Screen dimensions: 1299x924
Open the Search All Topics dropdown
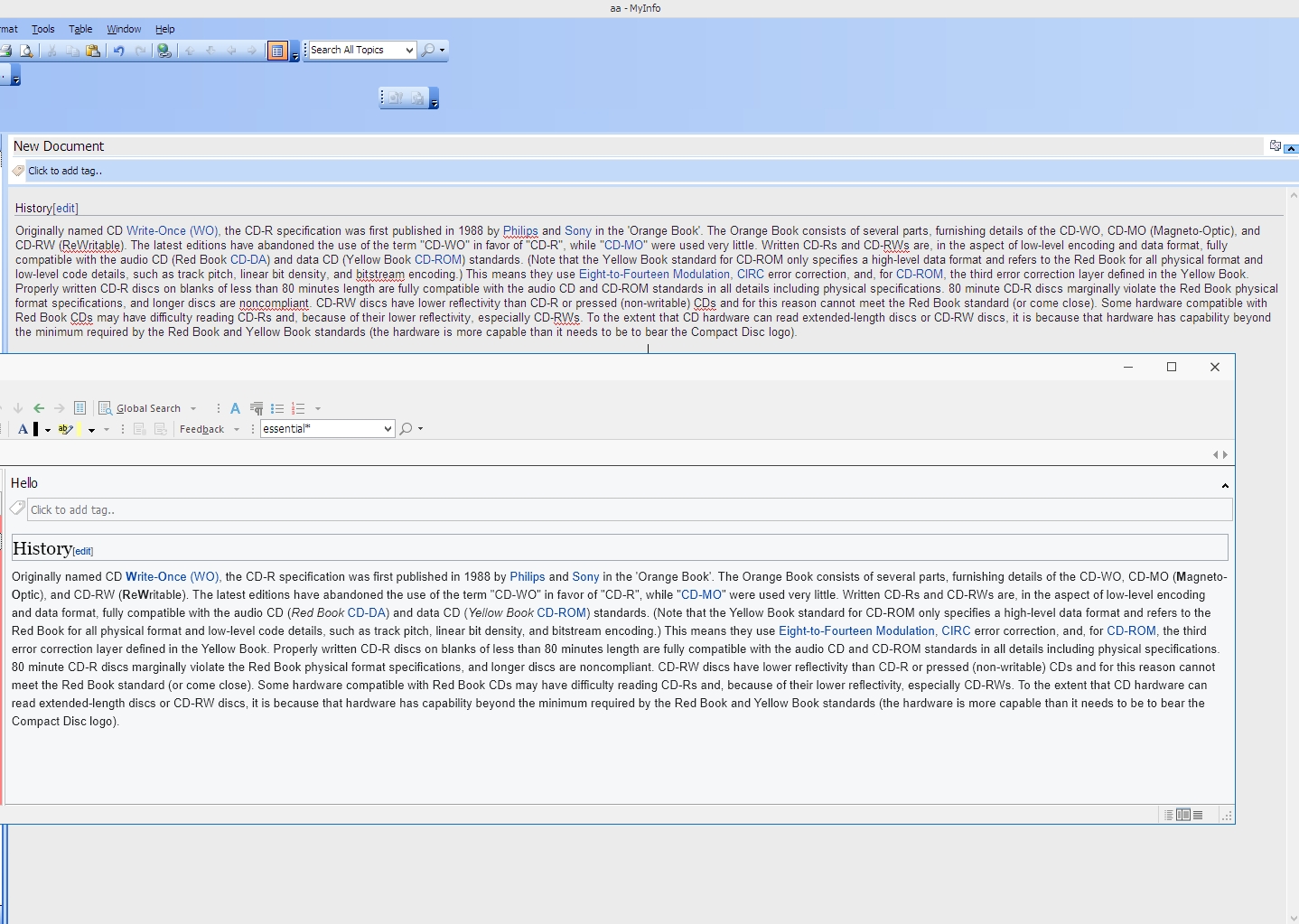(x=409, y=51)
